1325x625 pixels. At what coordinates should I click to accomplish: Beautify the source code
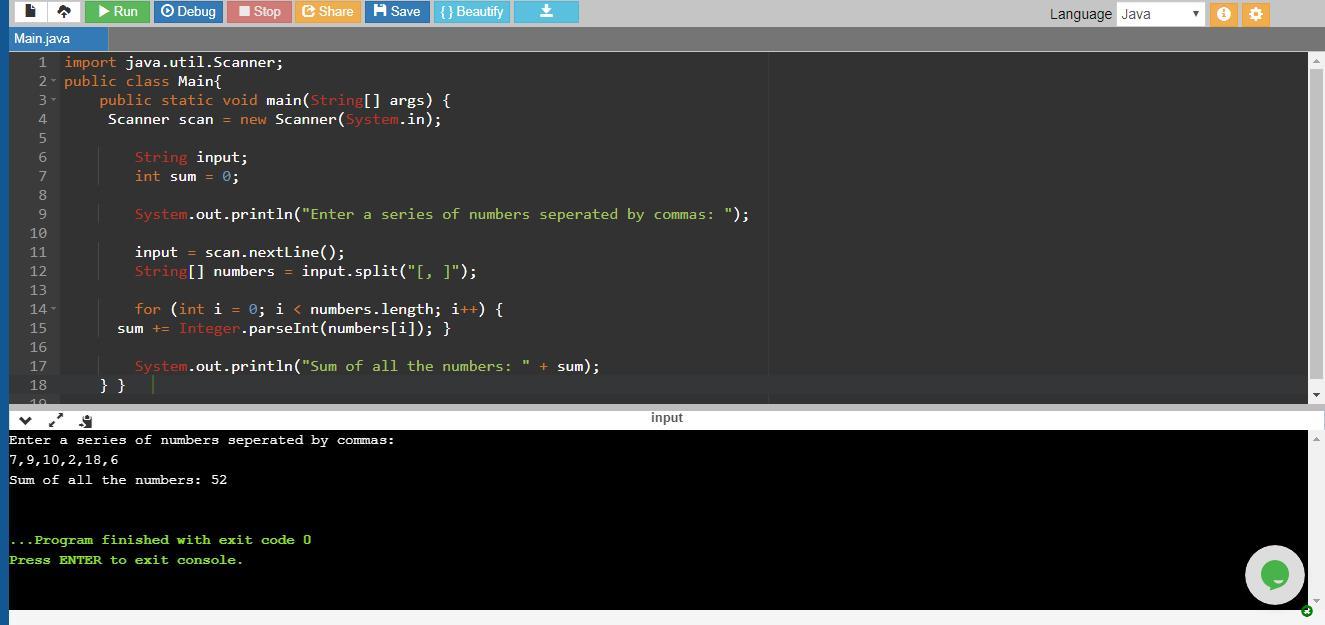[x=472, y=11]
